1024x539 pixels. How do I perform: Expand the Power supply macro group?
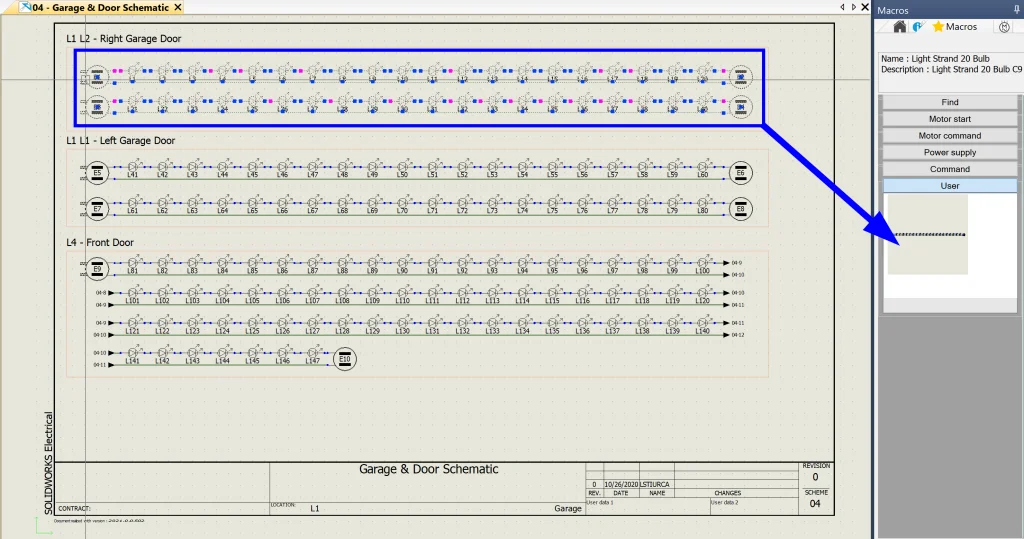pos(949,153)
